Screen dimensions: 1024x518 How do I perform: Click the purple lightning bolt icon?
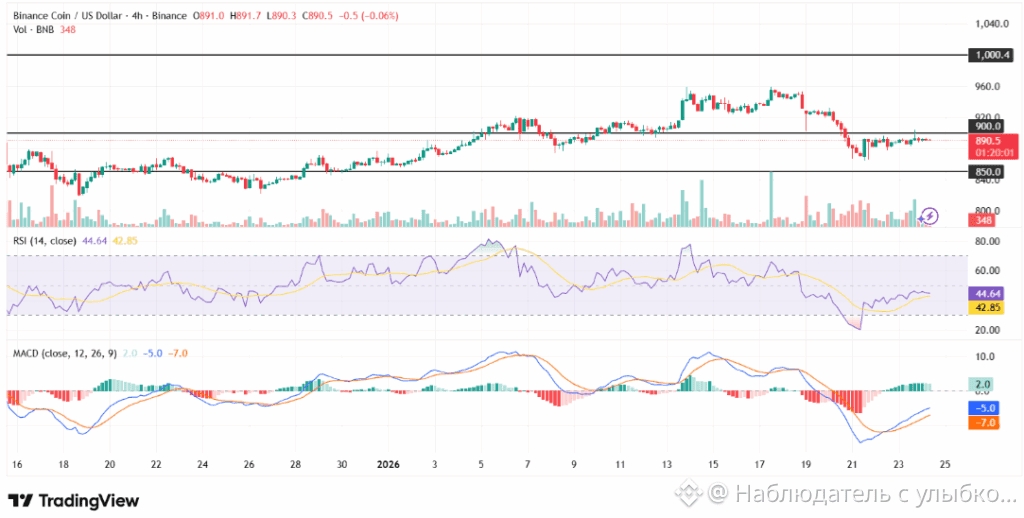pyautogui.click(x=929, y=216)
